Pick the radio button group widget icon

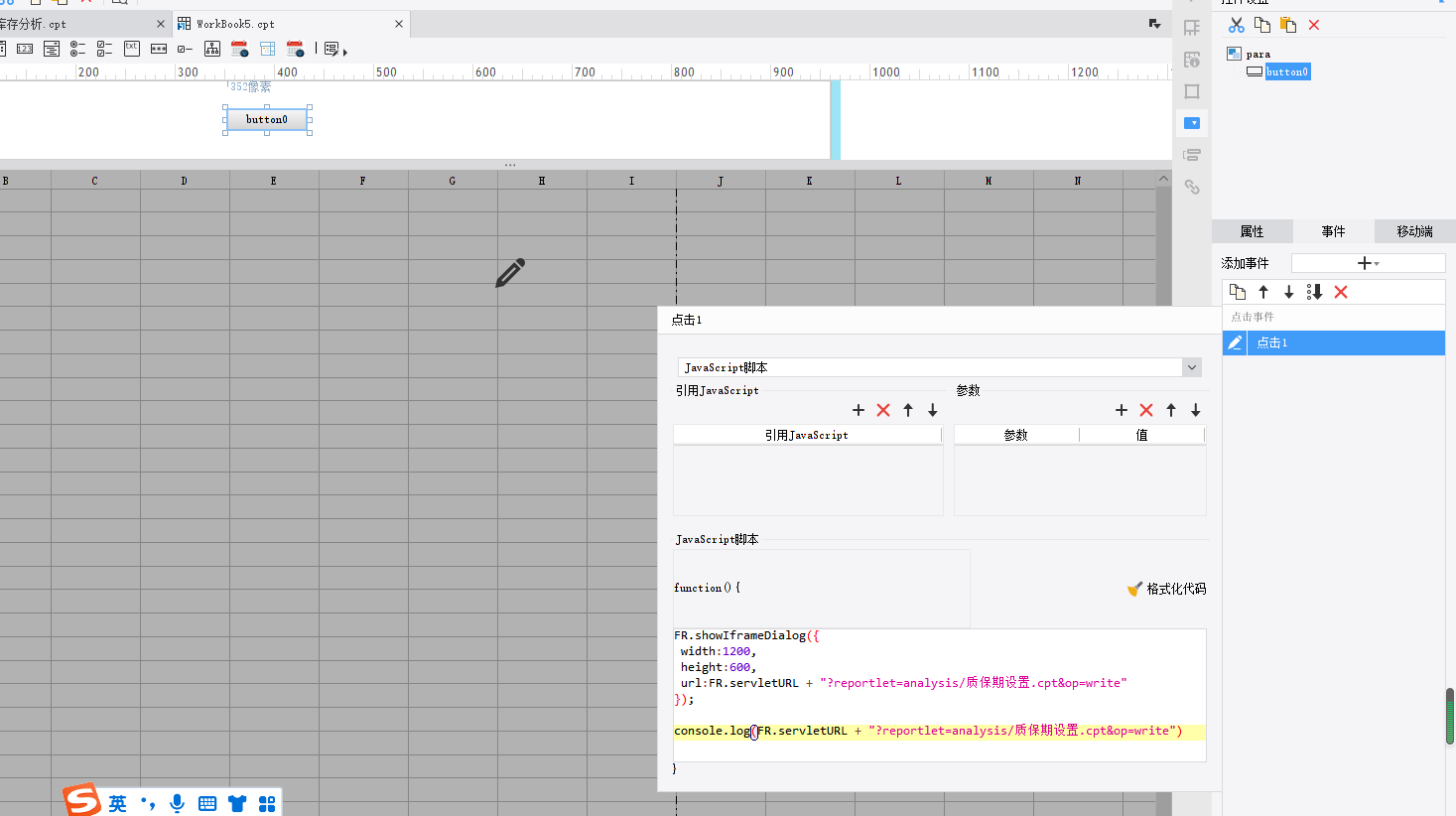pyautogui.click(x=77, y=49)
